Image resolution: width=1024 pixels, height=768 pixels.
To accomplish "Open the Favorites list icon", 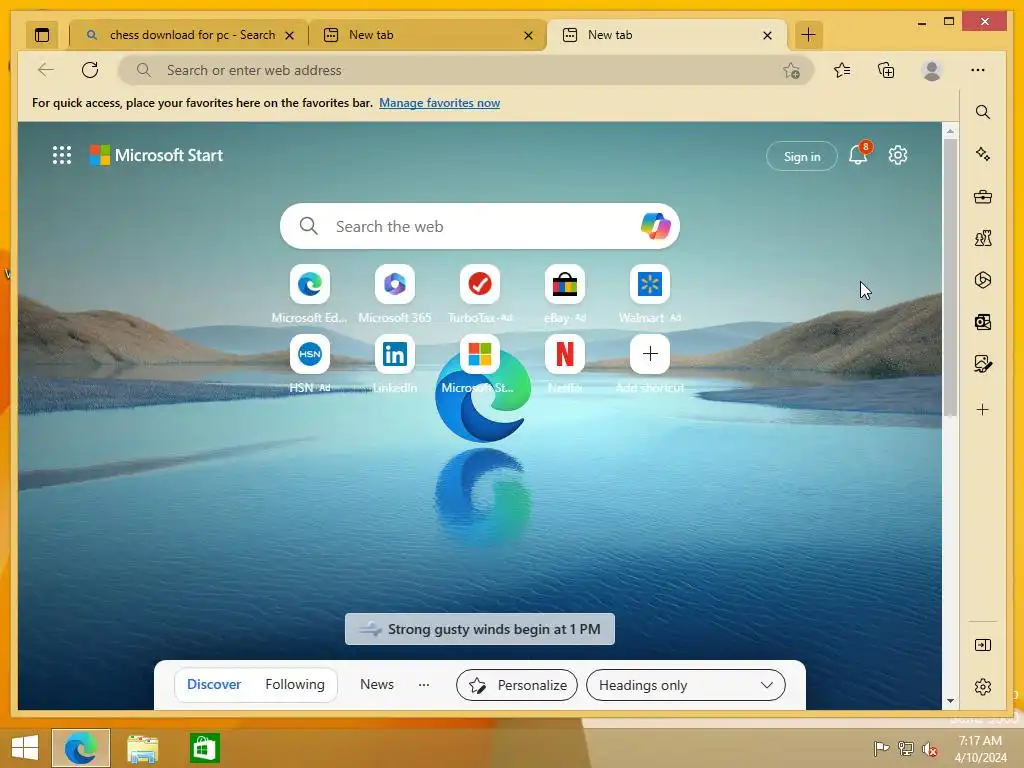I will coord(842,70).
